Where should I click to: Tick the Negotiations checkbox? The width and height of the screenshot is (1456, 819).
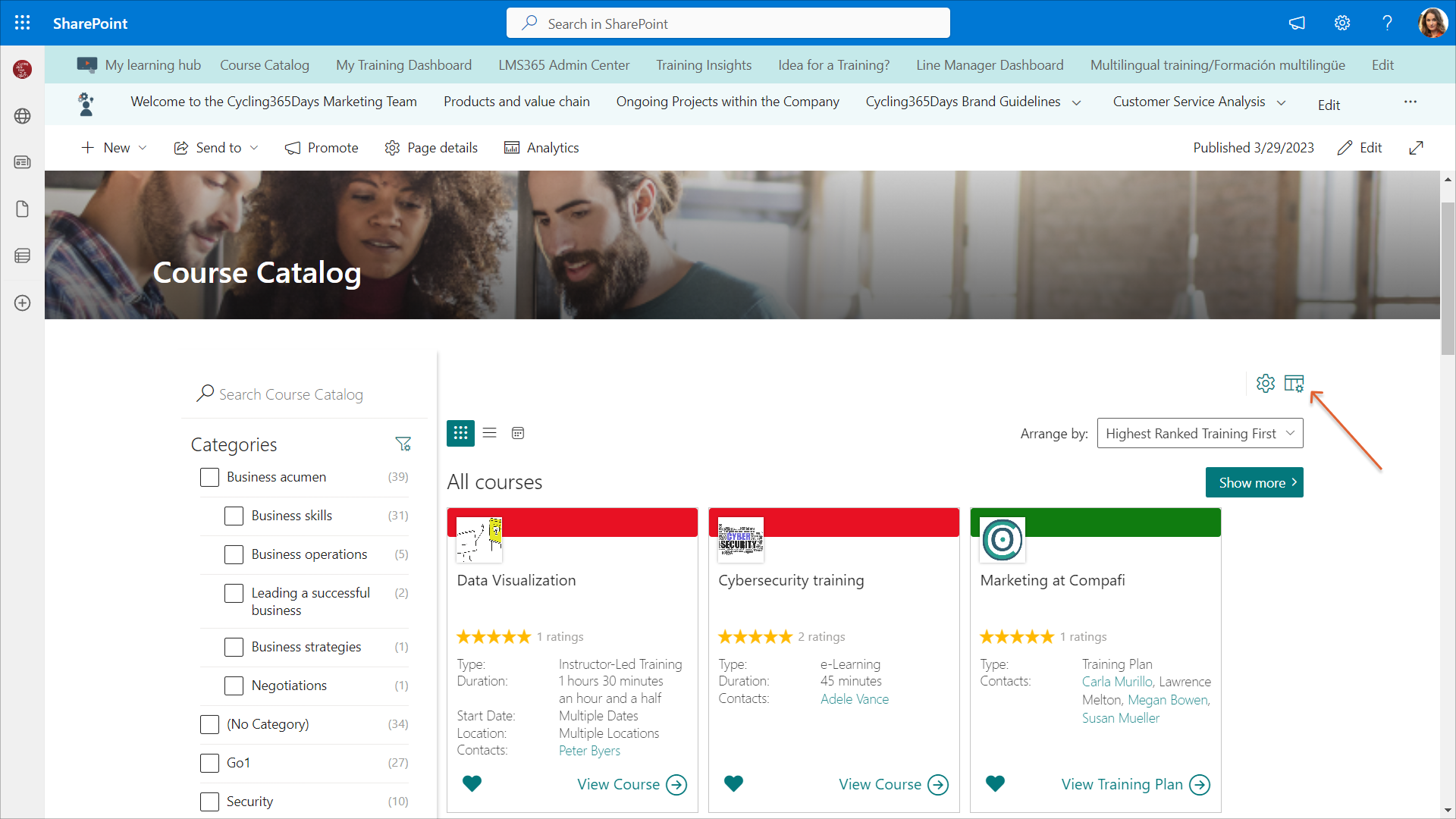(x=234, y=686)
